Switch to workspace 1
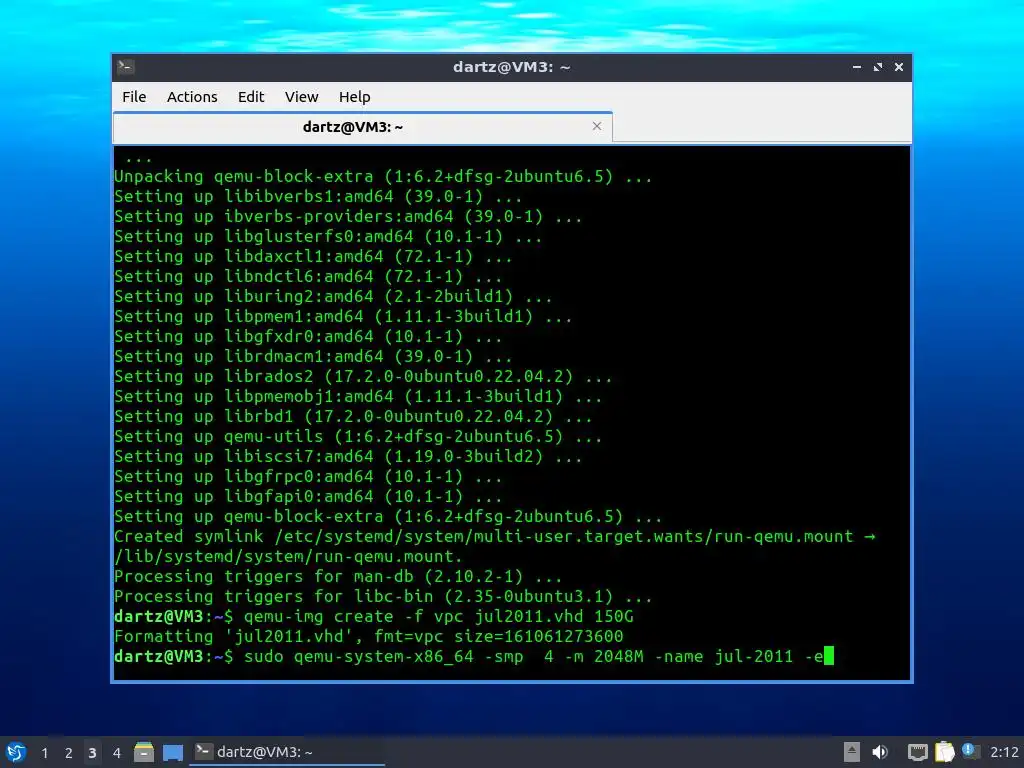Image resolution: width=1024 pixels, height=768 pixels. (44, 752)
